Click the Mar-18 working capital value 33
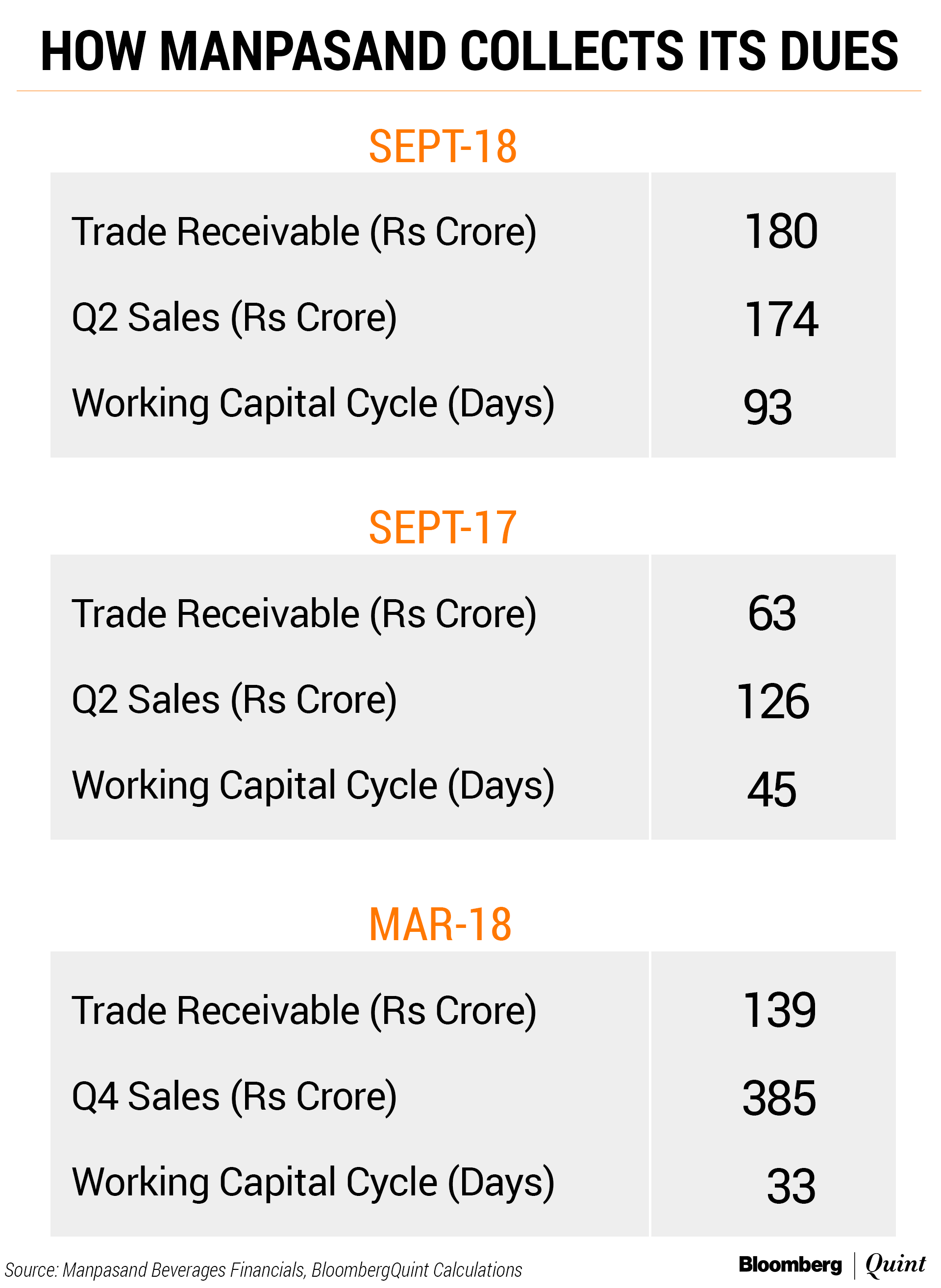The height and width of the screenshot is (1288, 941). click(x=791, y=1187)
